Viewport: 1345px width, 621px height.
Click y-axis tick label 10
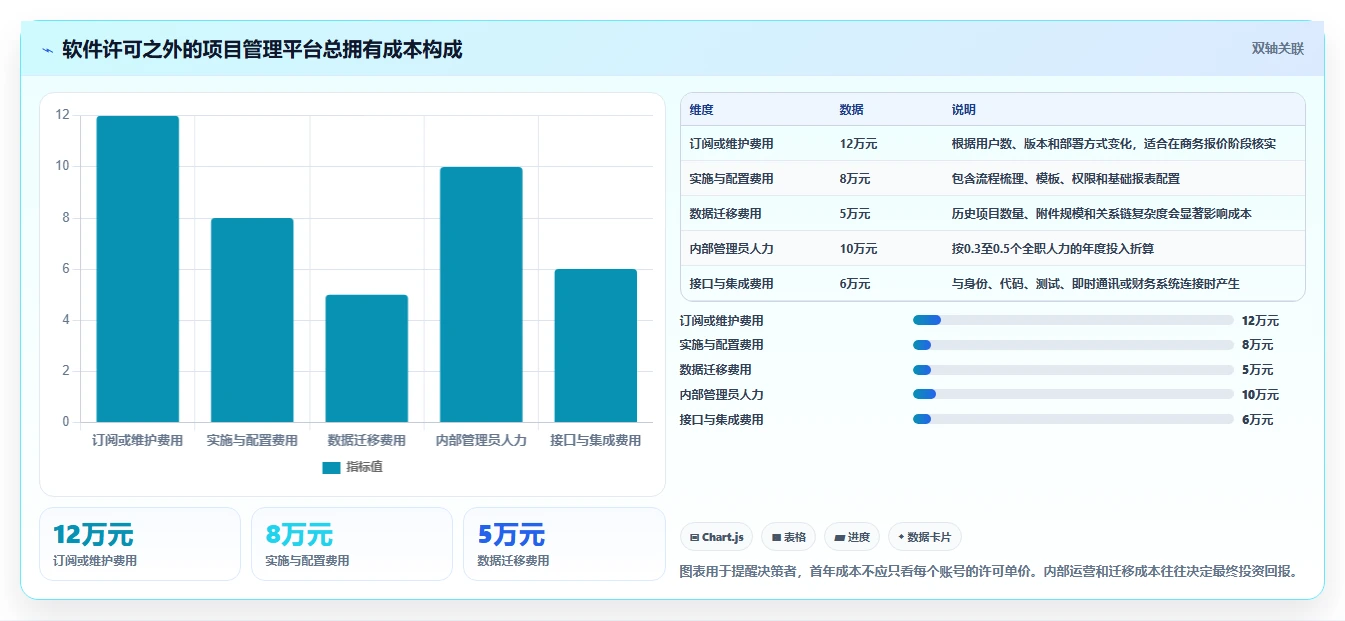63,166
